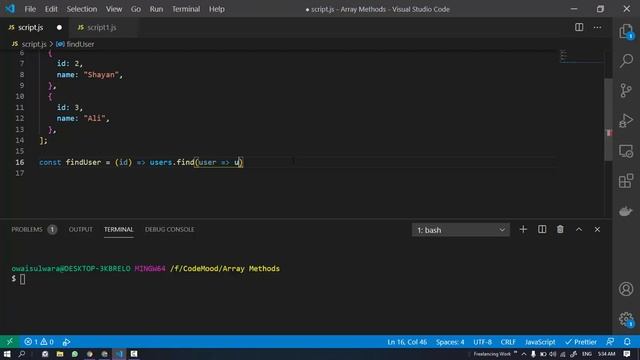The width and height of the screenshot is (640, 360).
Task: Click the code minimap
Action: pos(582,56)
